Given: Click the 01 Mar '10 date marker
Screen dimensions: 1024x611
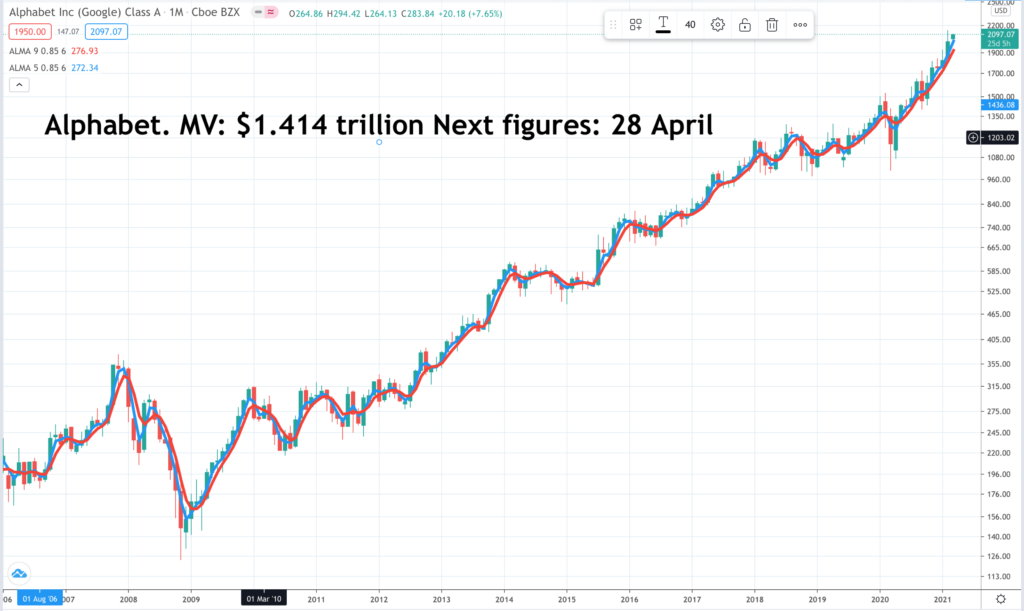Looking at the screenshot, I should coord(264,599).
